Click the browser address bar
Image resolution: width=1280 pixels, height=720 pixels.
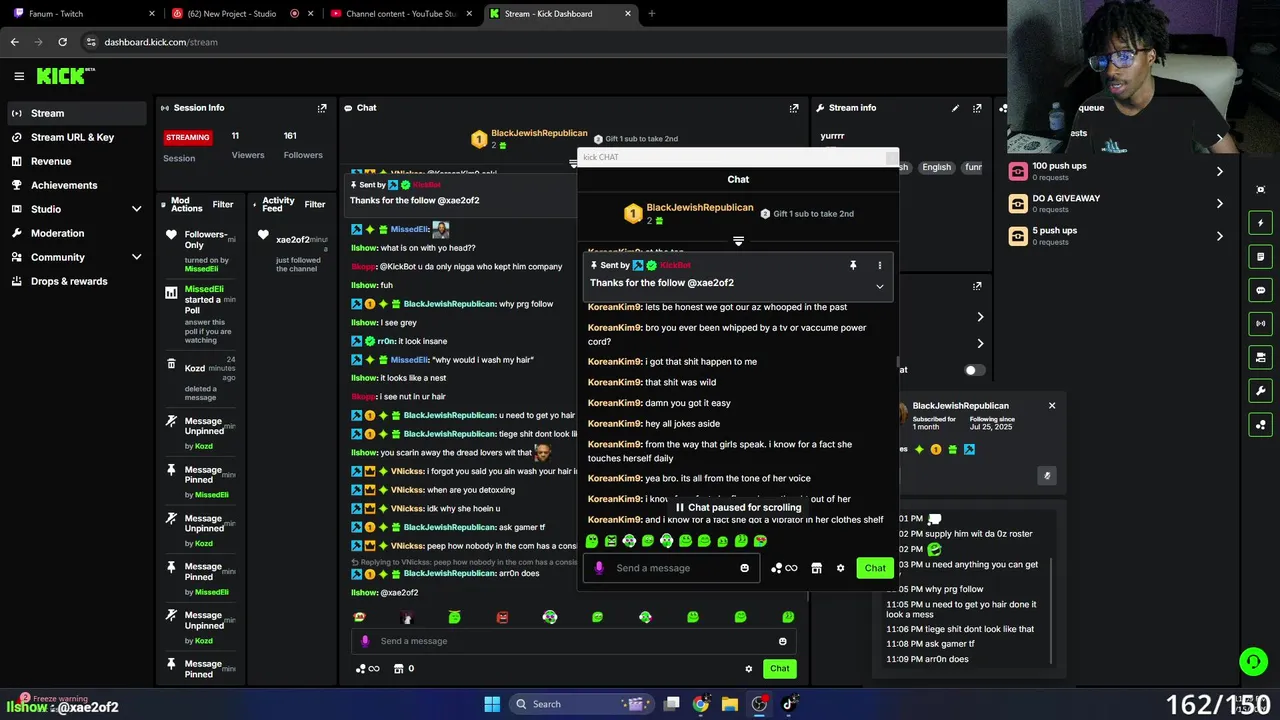[540, 42]
